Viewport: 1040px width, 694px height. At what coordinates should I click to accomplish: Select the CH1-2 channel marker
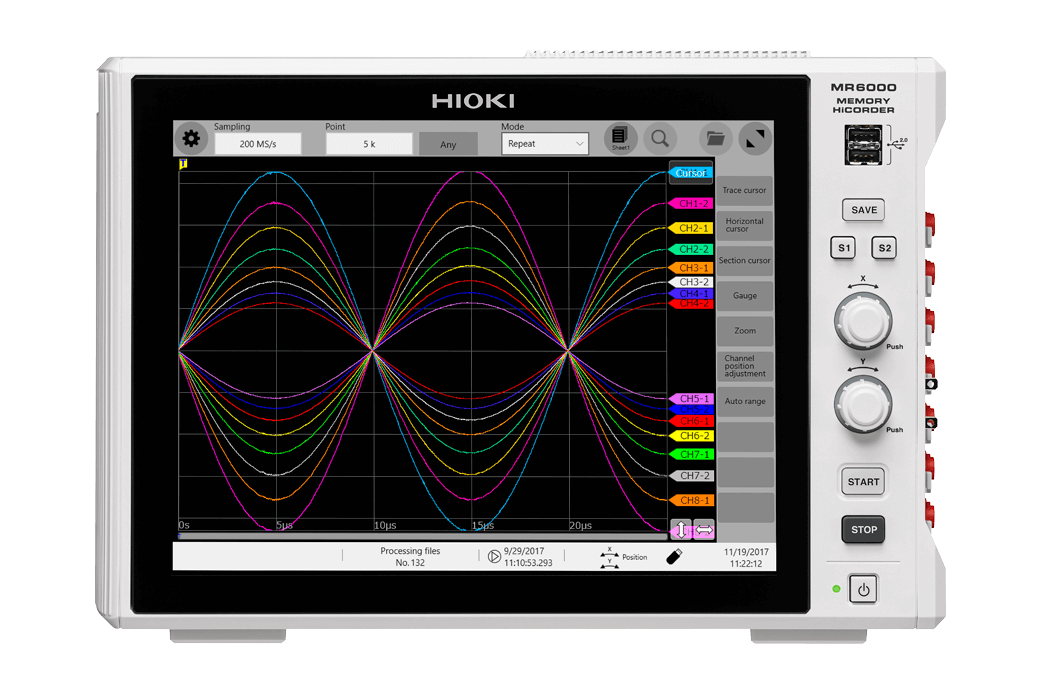pyautogui.click(x=691, y=204)
